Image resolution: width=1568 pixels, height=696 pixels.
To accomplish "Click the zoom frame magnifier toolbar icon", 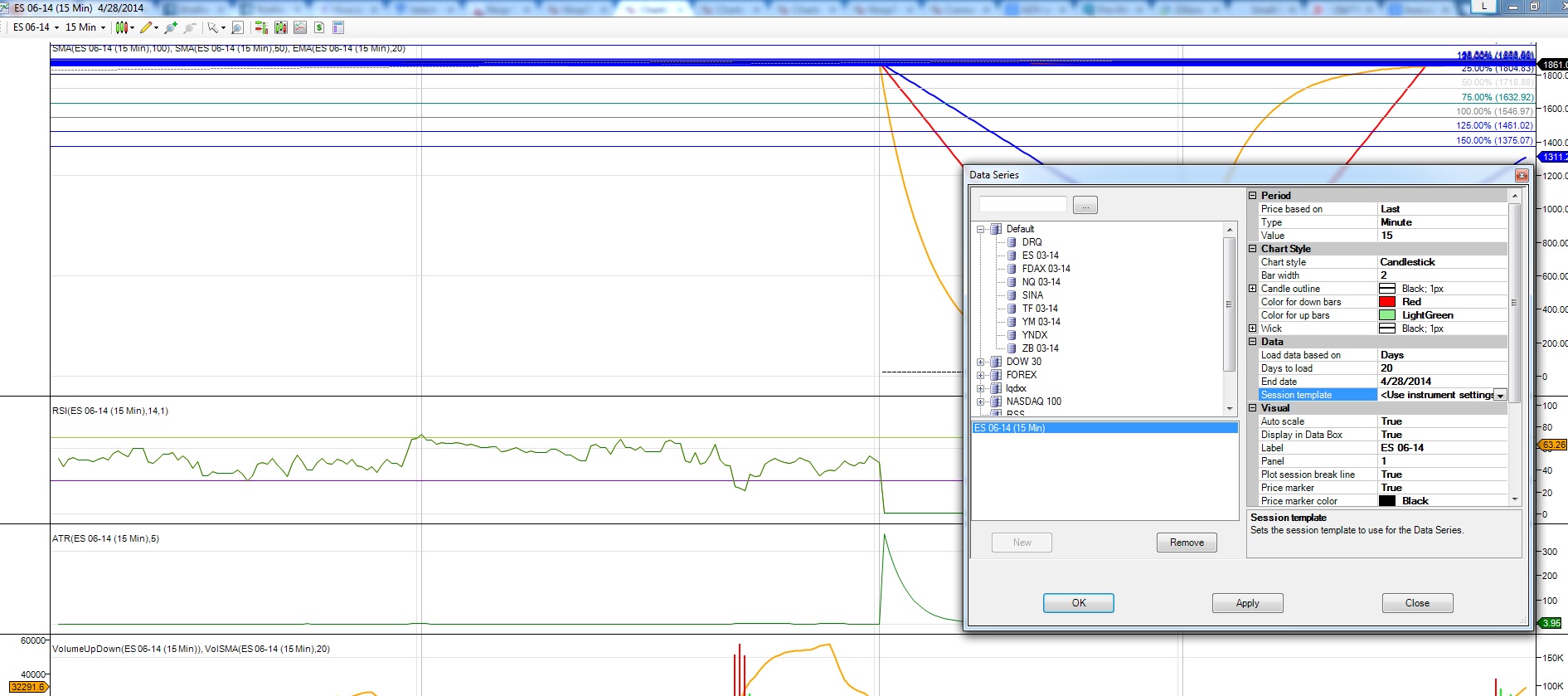I will [237, 27].
